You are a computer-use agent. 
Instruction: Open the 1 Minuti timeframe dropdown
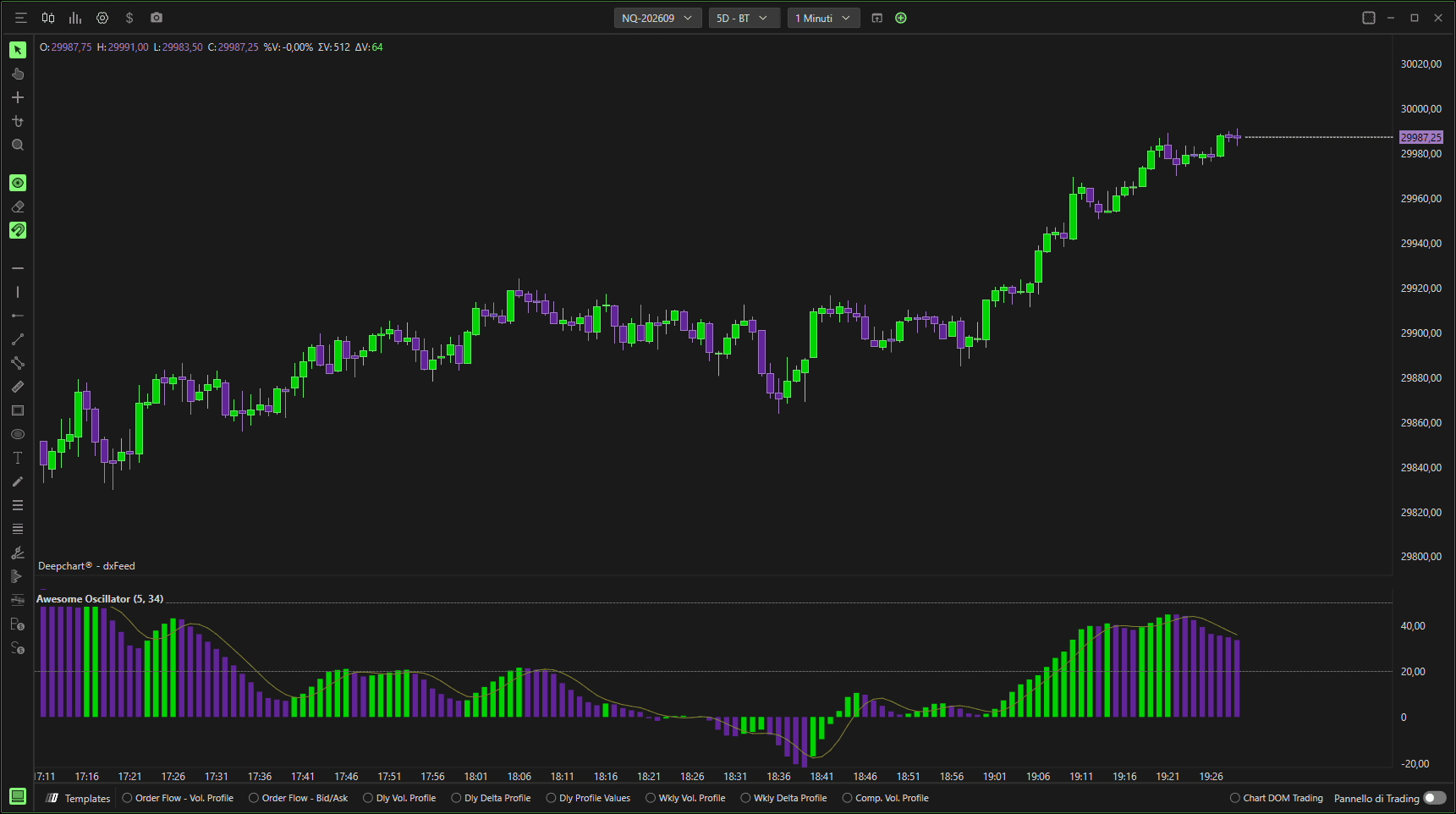pyautogui.click(x=823, y=18)
